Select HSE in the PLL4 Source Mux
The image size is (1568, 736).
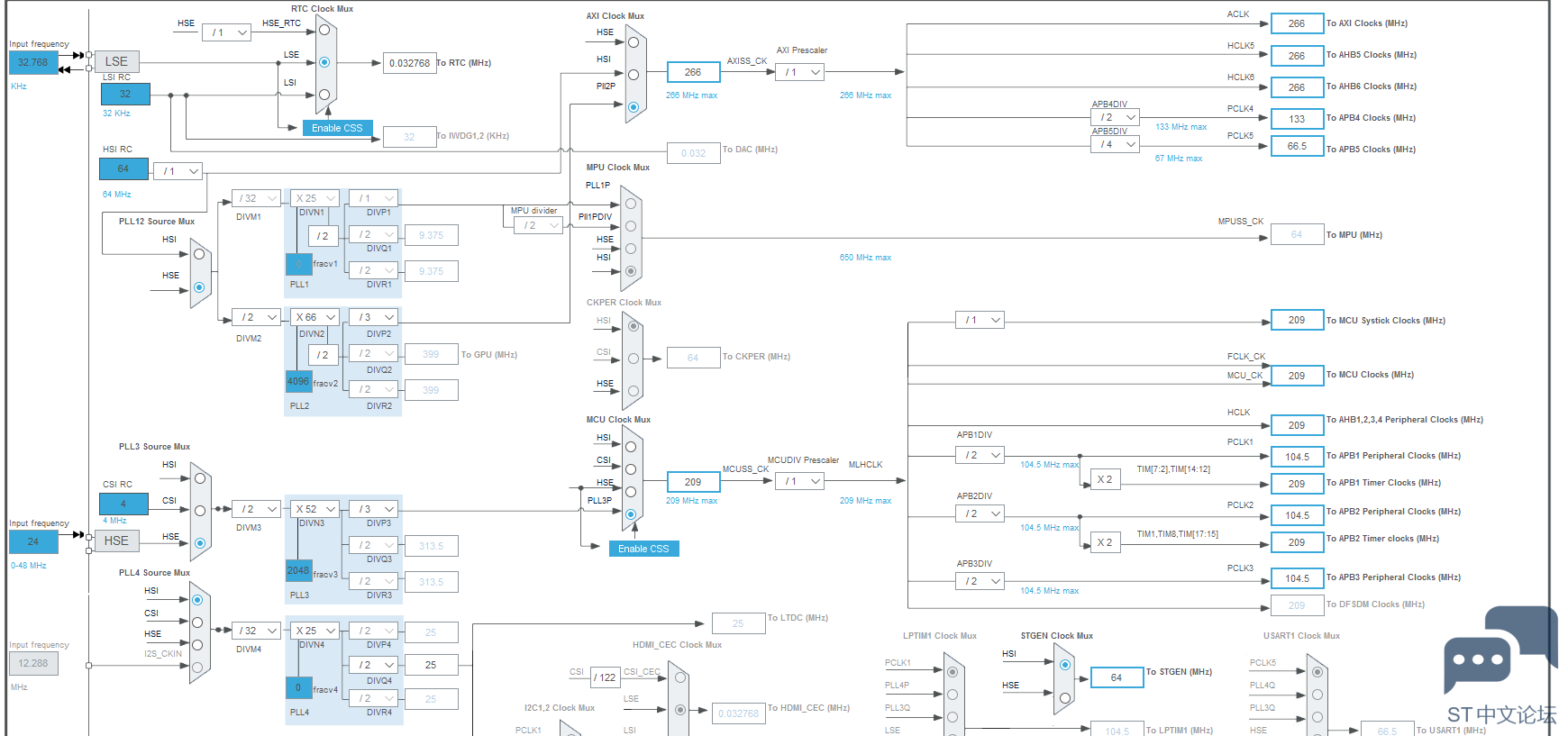[197, 645]
